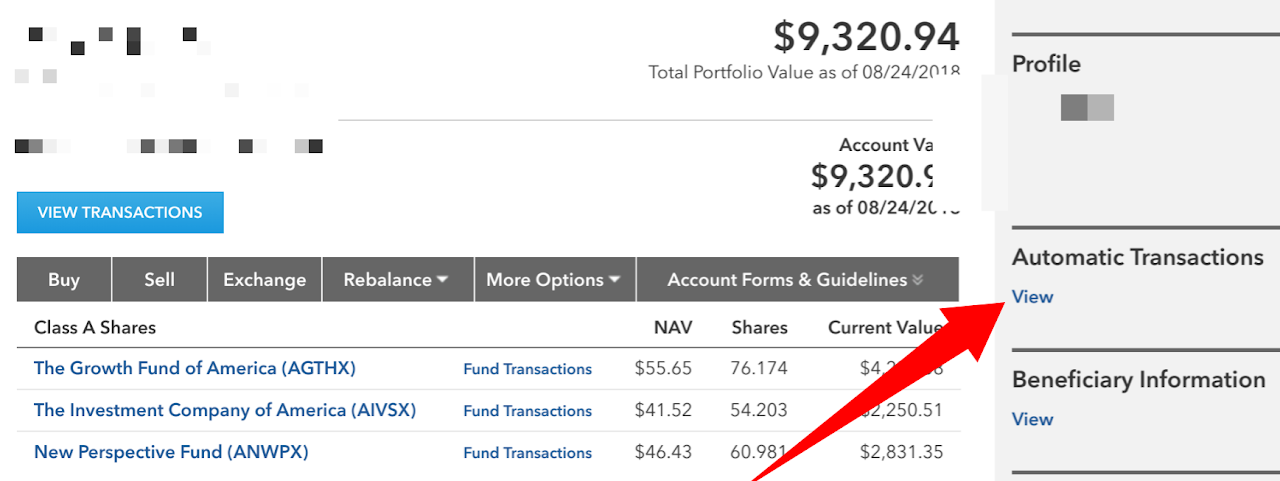Open the Buy menu item

64,280
